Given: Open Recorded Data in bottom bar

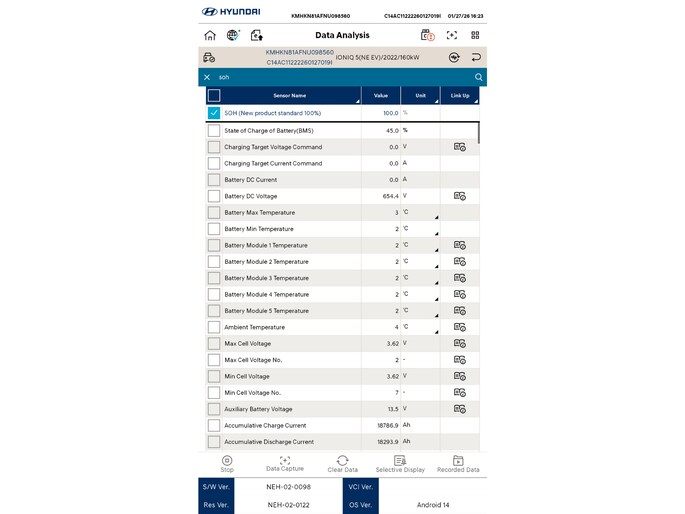Looking at the screenshot, I should click(x=458, y=463).
